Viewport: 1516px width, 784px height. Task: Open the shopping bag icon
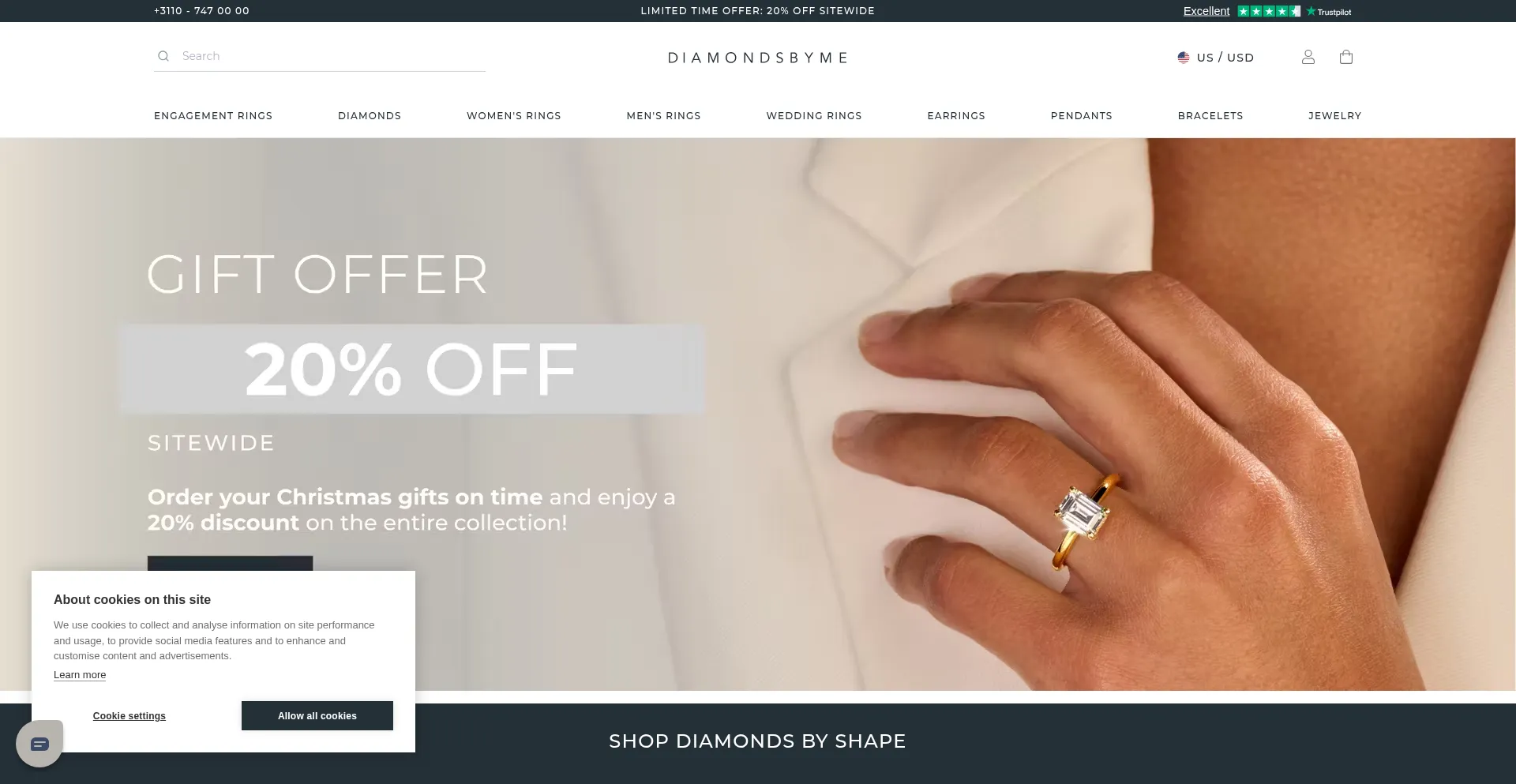1346,57
